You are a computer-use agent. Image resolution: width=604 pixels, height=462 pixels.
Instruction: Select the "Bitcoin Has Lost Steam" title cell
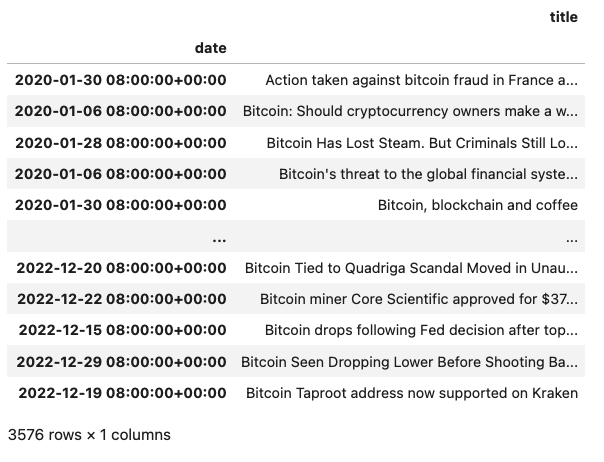[422, 143]
